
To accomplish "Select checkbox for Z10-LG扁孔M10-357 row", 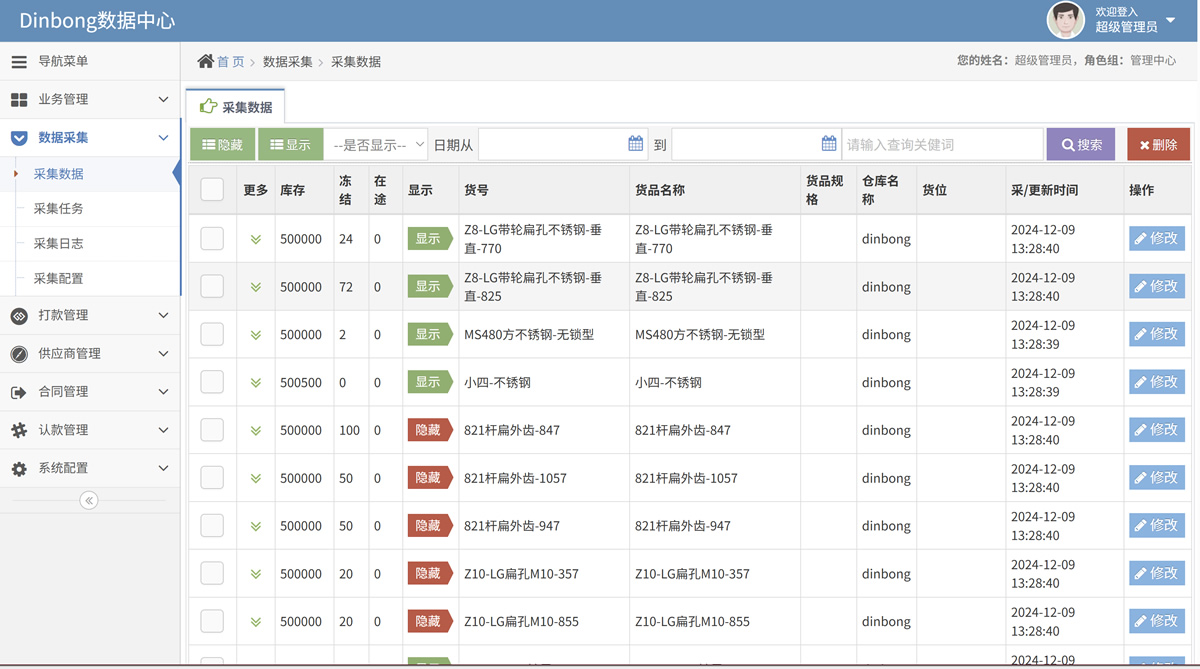I will pos(212,574).
